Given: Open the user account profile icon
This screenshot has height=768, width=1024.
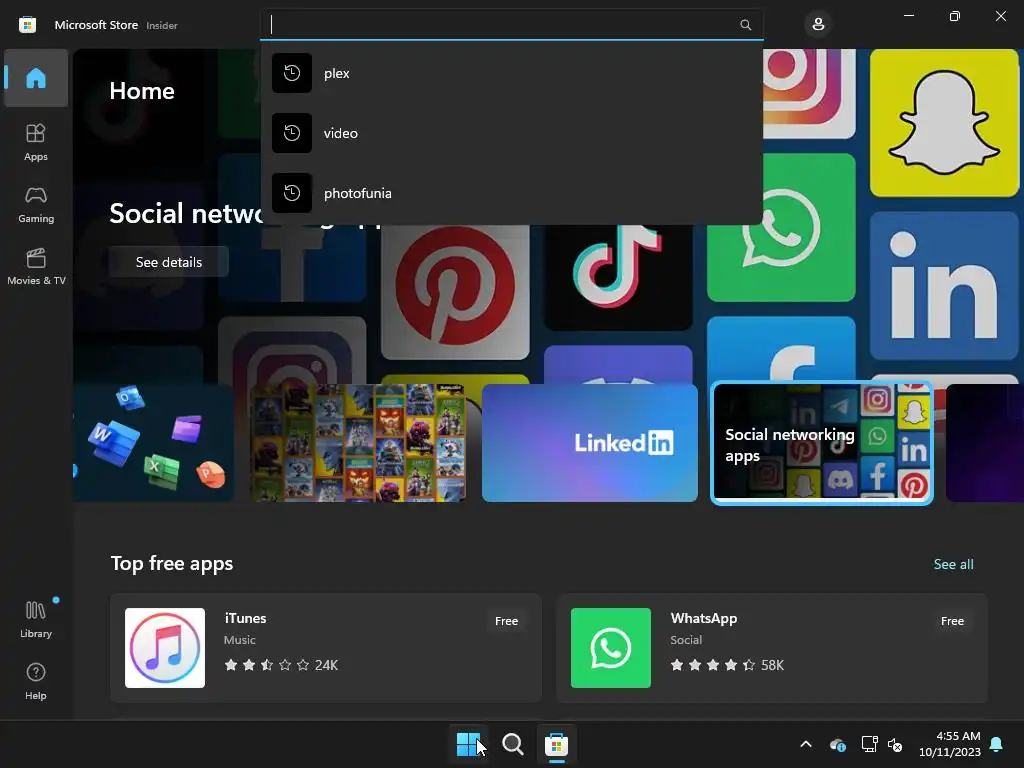Looking at the screenshot, I should point(818,25).
